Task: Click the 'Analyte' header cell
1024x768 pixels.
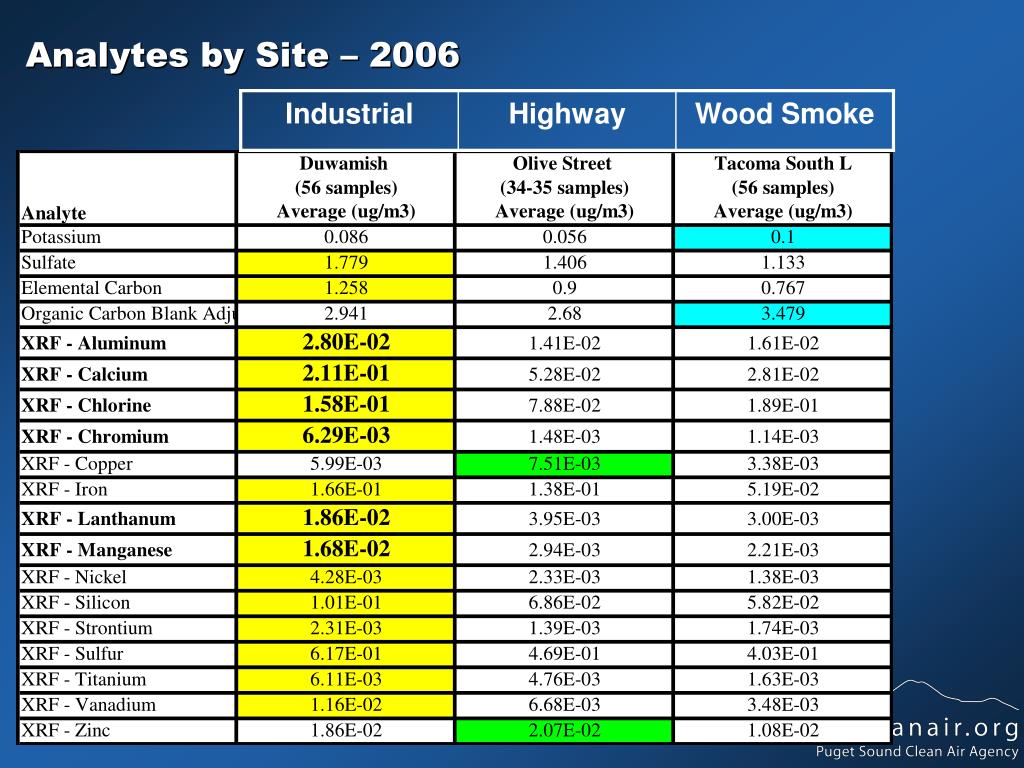Action: tap(127, 189)
